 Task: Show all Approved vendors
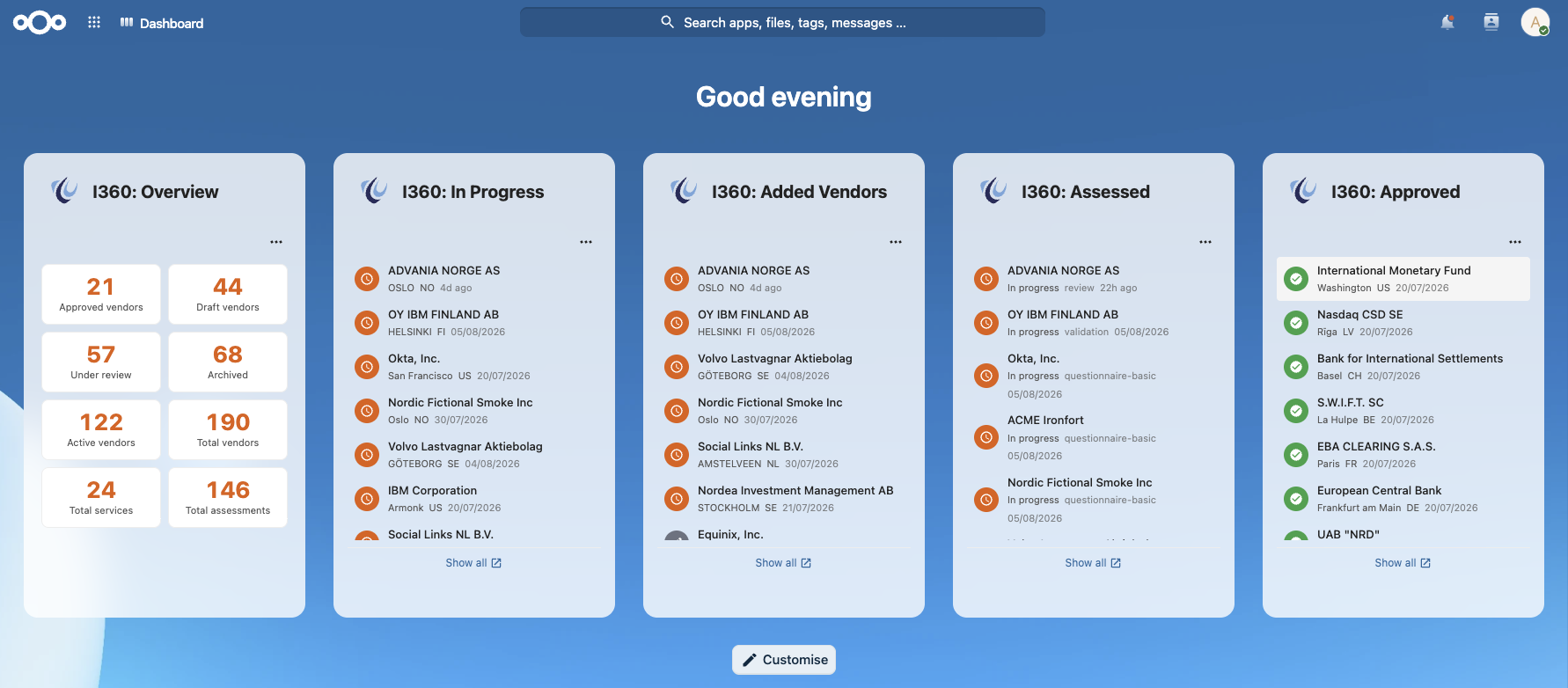coord(1403,563)
